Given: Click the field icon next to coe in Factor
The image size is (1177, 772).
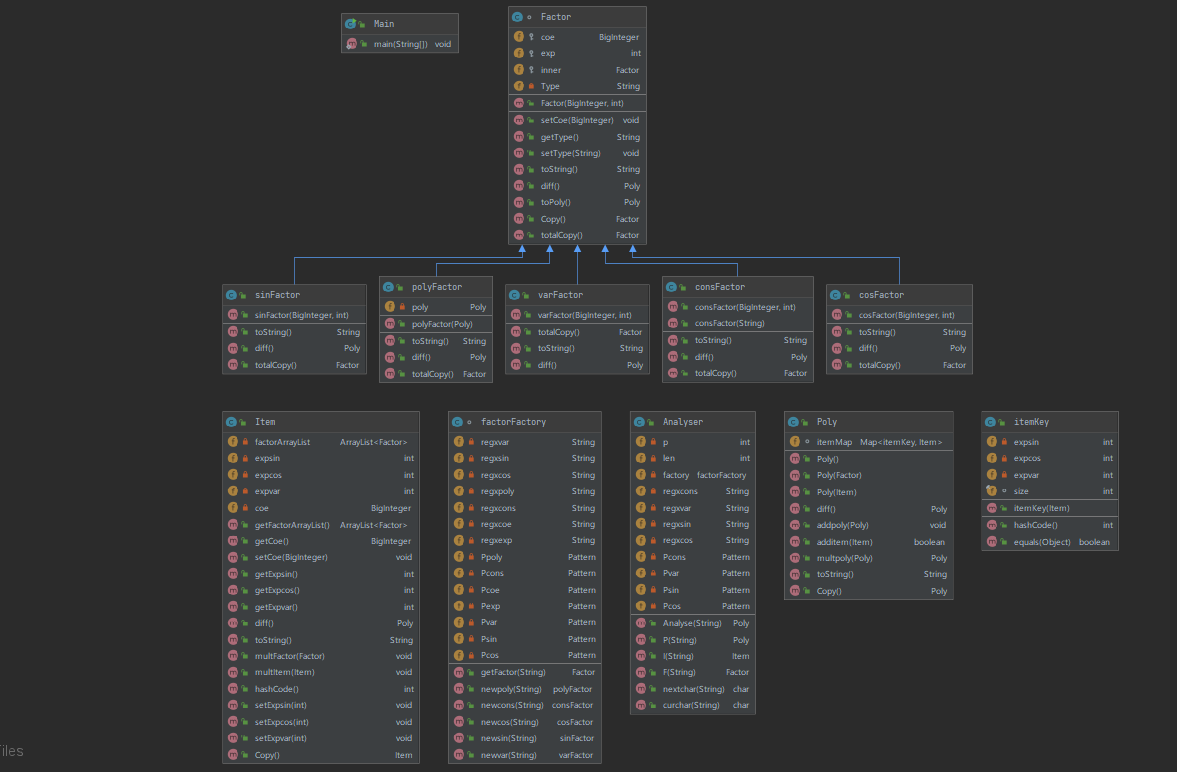Looking at the screenshot, I should point(519,37).
